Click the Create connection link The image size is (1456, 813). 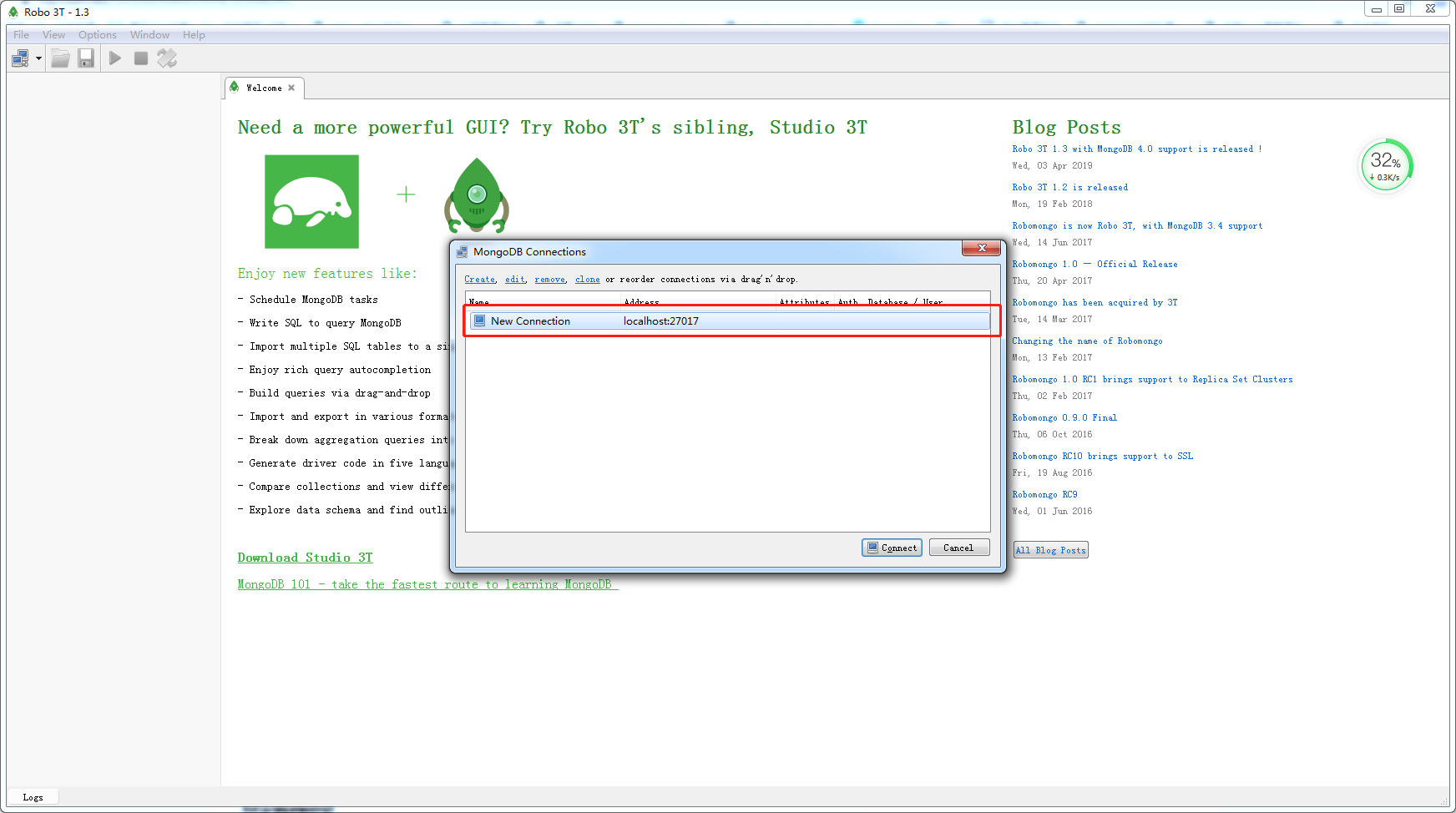479,279
